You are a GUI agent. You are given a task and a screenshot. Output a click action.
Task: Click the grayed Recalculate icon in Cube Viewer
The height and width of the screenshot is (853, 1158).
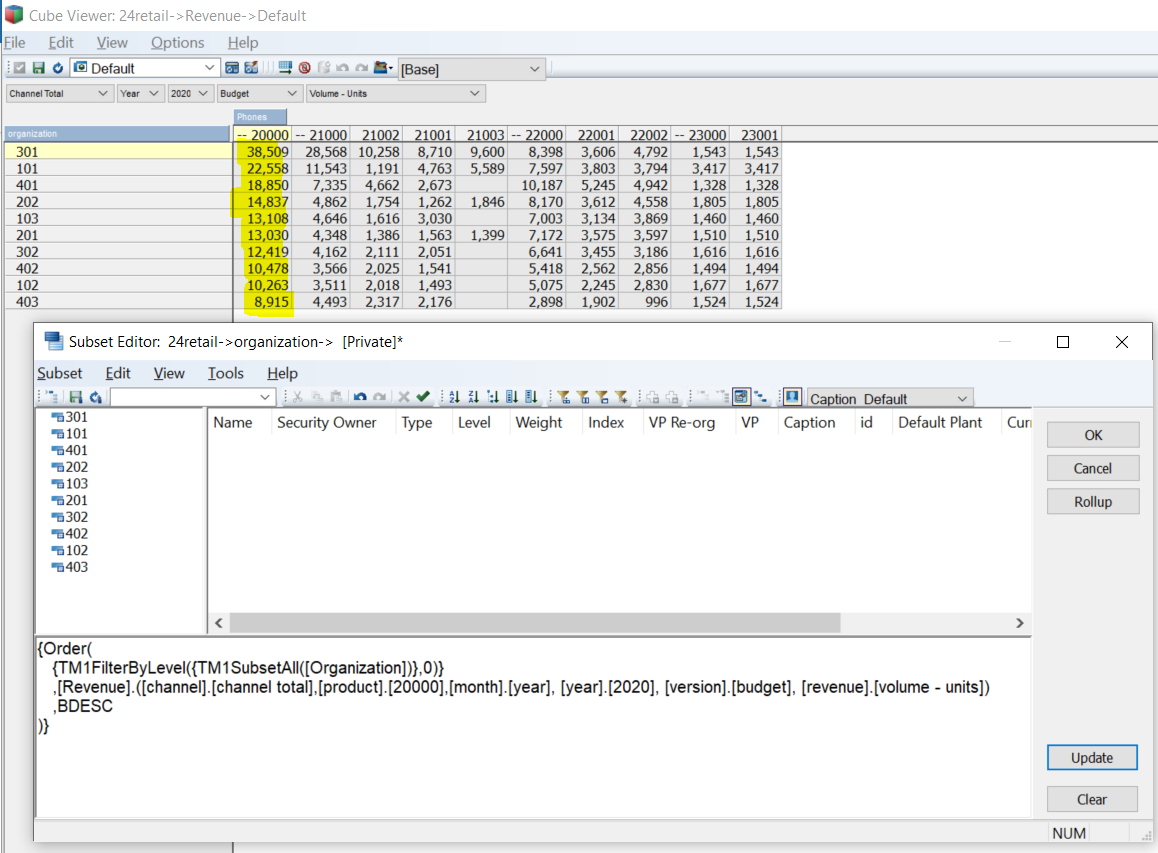(20, 68)
